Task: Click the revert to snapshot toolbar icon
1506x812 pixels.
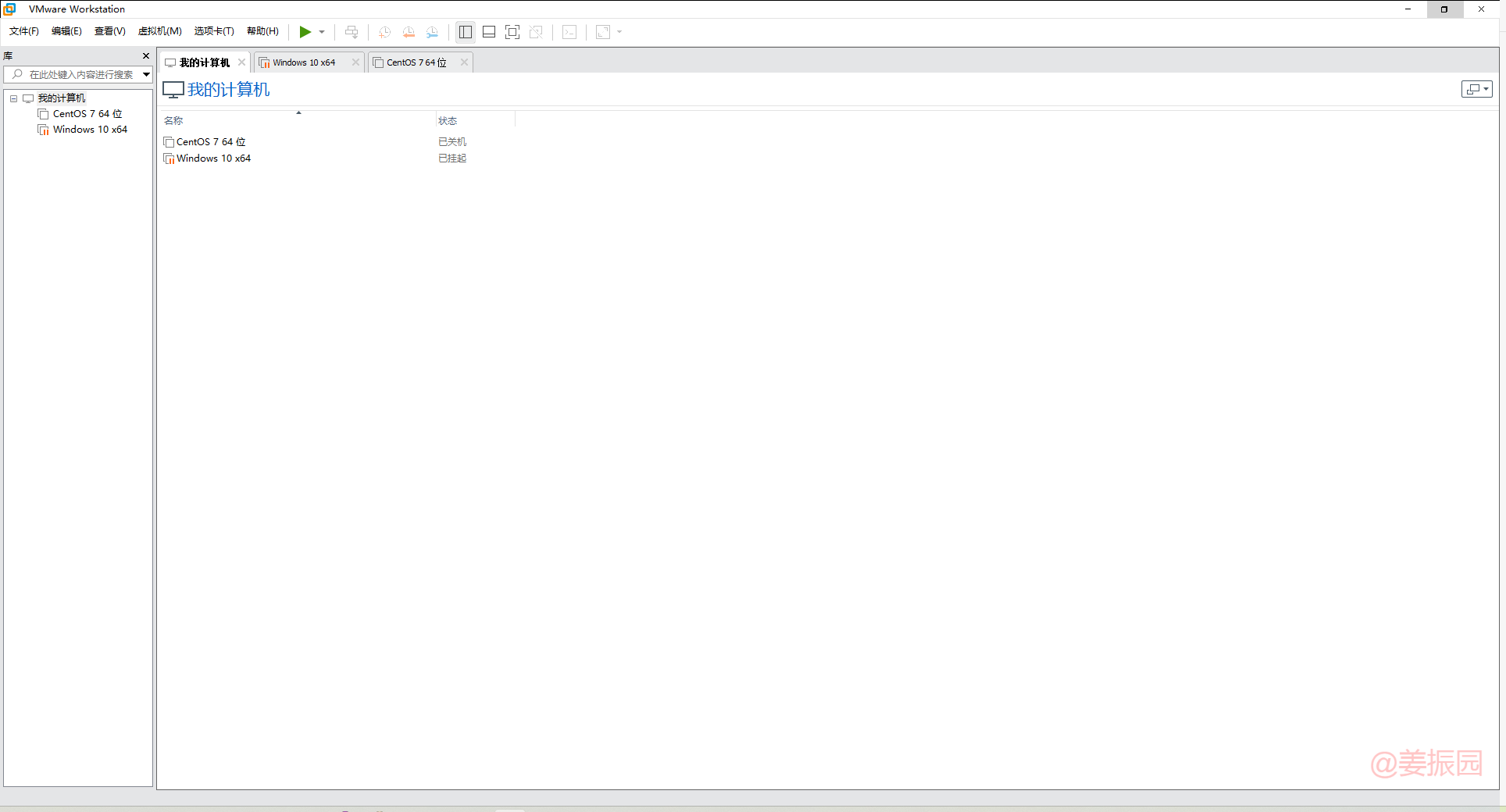Action: click(x=409, y=32)
